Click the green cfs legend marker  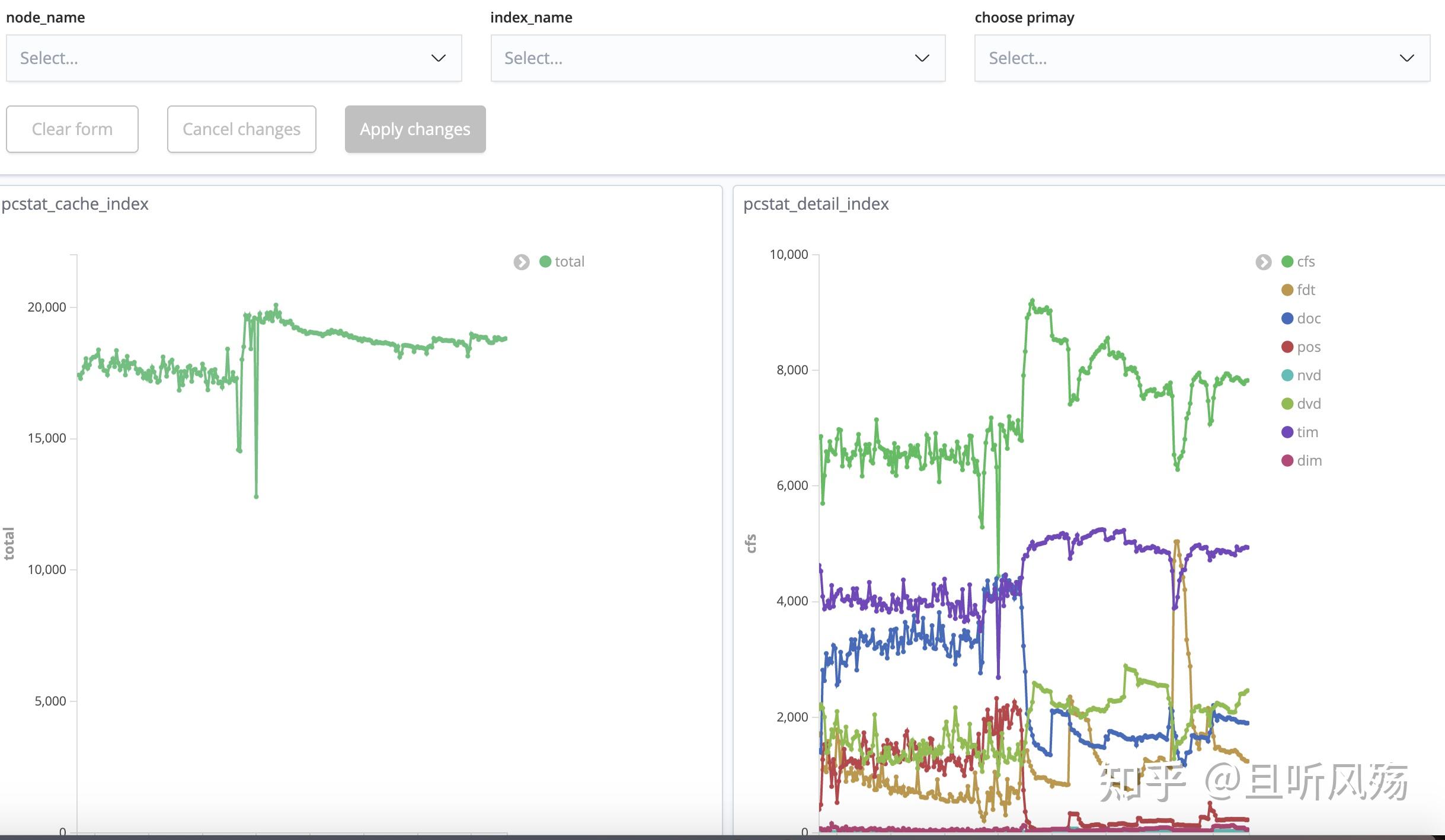(x=1286, y=261)
